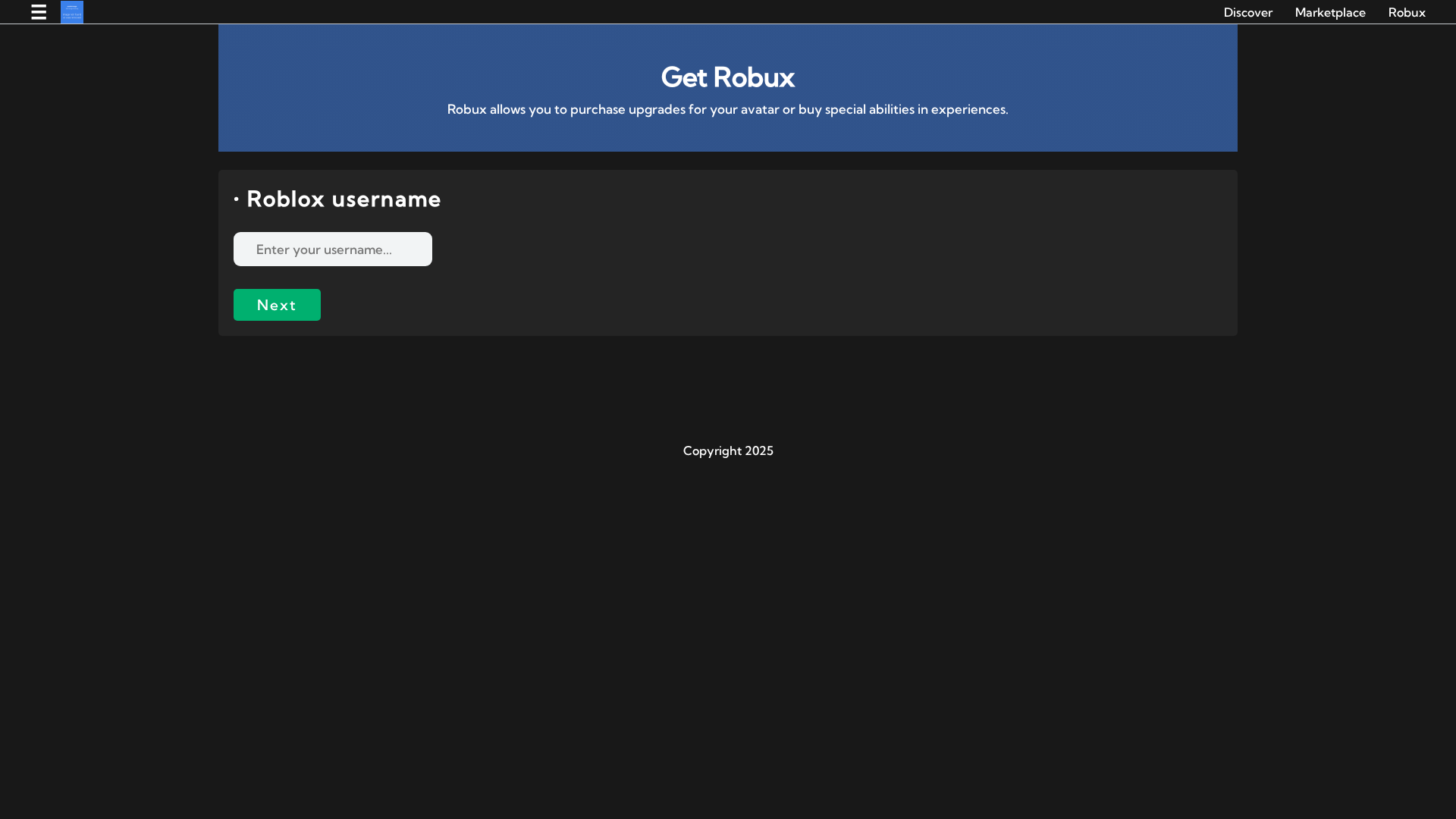Click the Robux description sentence in banner

728,109
